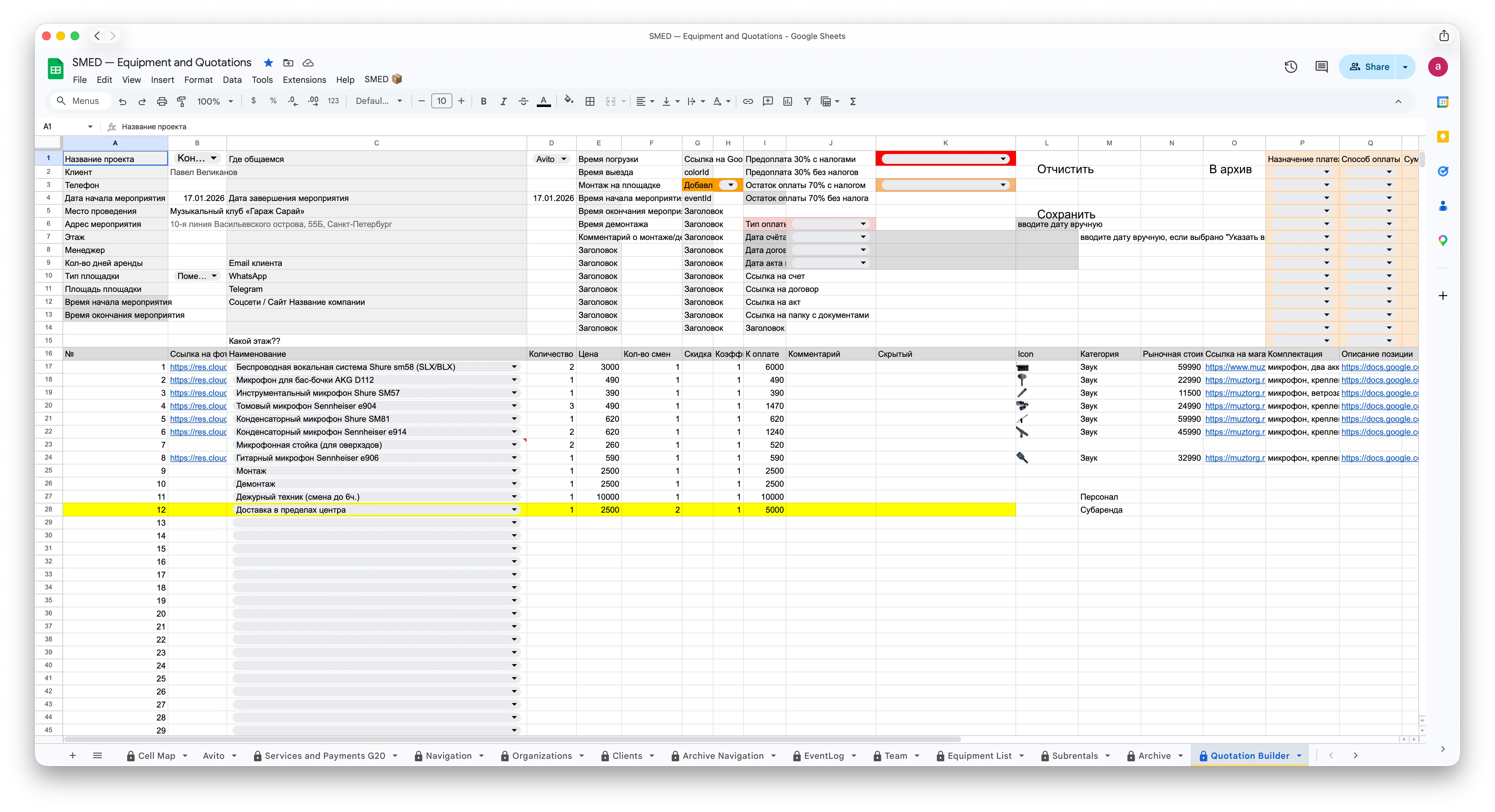Screen dimensions: 1495x812
Task: Open dropdown for Доставка в пределах центра
Action: tap(514, 510)
